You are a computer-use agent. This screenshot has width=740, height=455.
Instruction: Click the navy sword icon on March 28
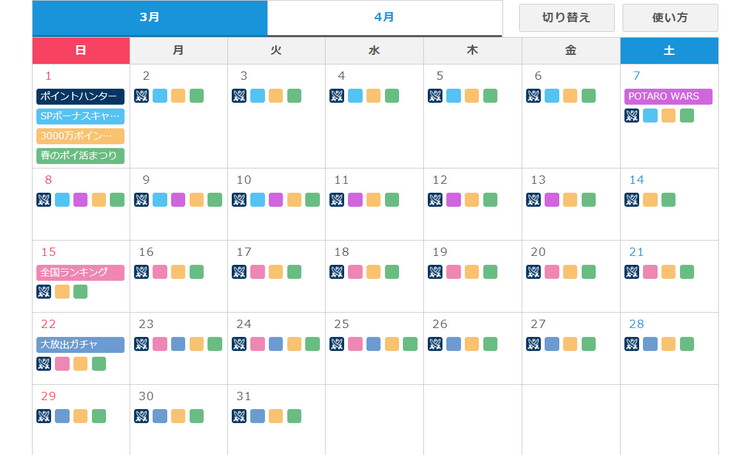pyautogui.click(x=631, y=344)
